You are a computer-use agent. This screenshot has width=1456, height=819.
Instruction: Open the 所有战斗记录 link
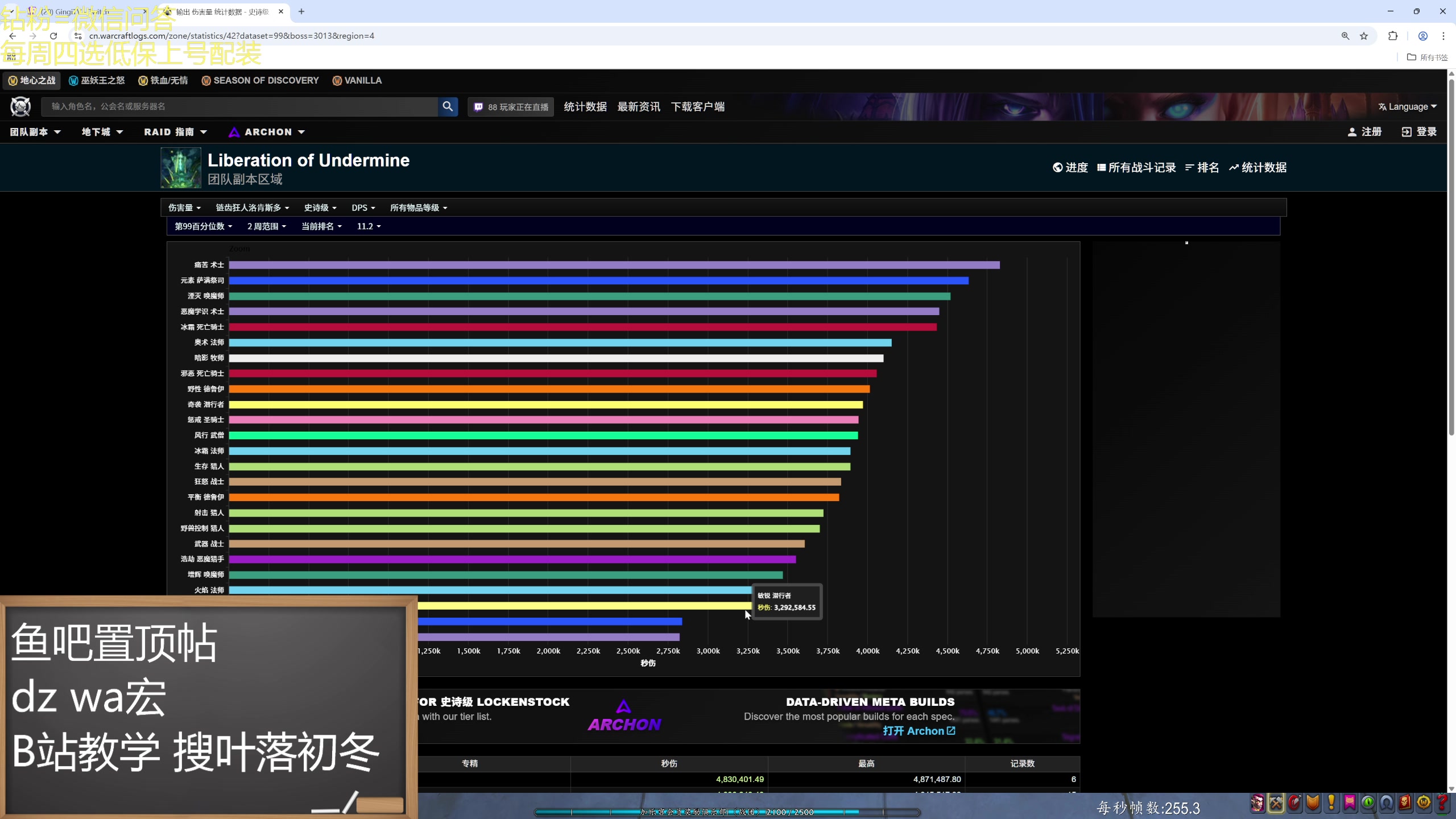pos(1136,167)
